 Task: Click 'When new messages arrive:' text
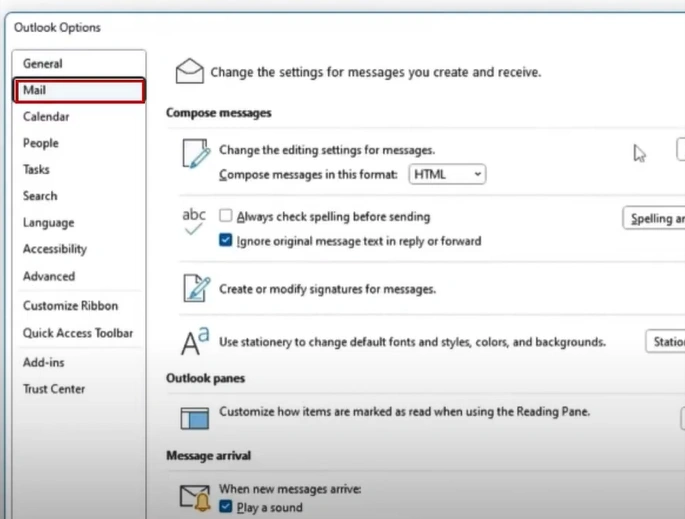point(290,489)
